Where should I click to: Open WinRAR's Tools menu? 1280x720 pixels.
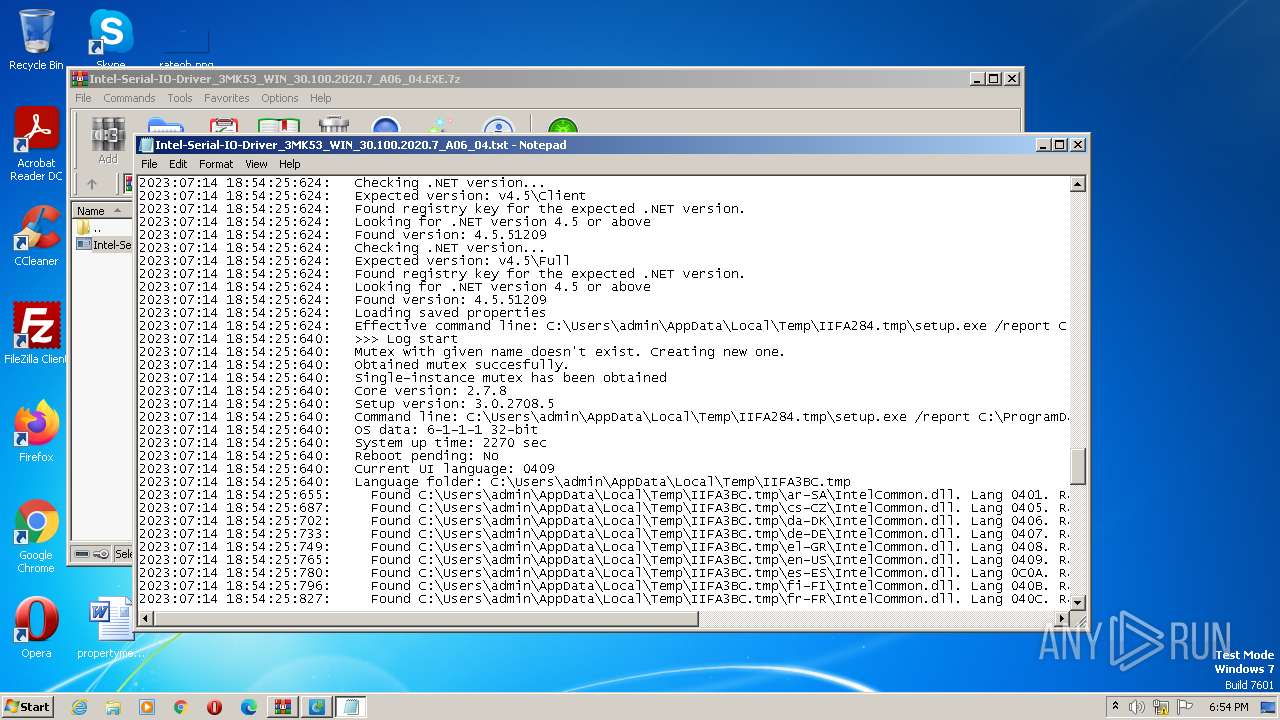[180, 98]
